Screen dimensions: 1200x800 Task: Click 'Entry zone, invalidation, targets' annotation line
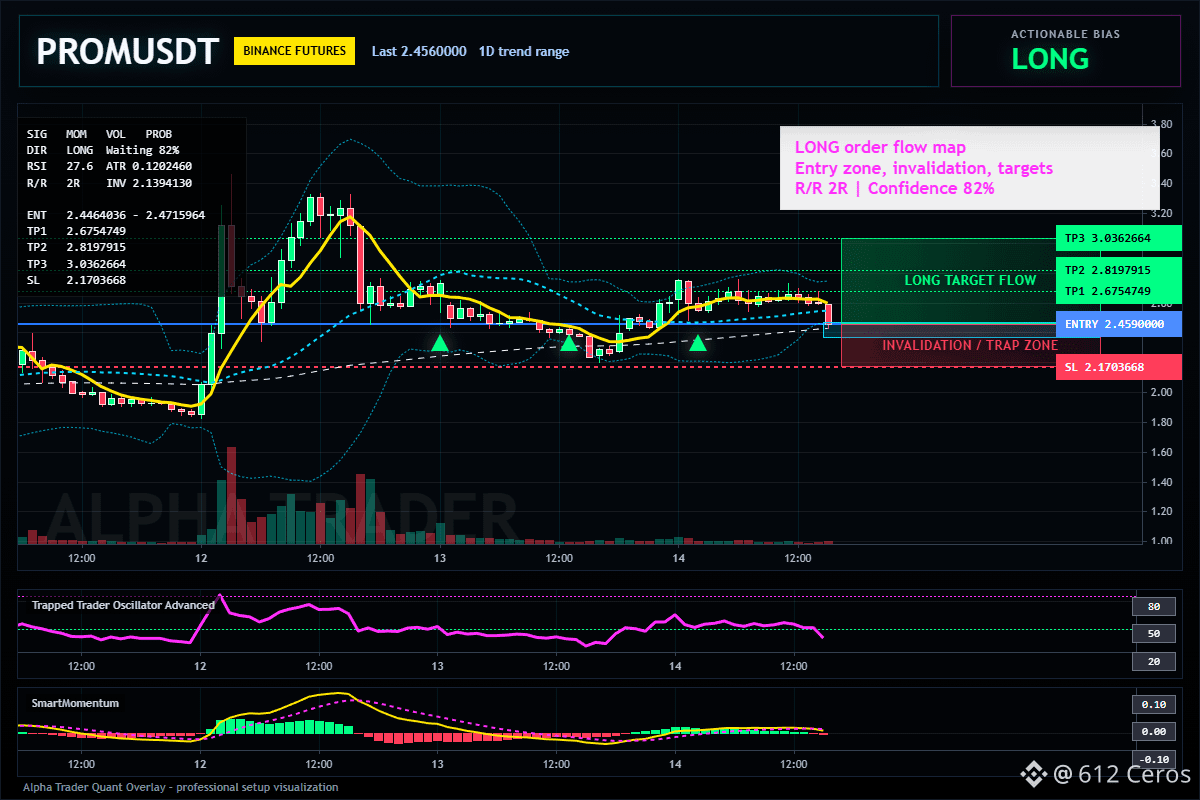[923, 168]
